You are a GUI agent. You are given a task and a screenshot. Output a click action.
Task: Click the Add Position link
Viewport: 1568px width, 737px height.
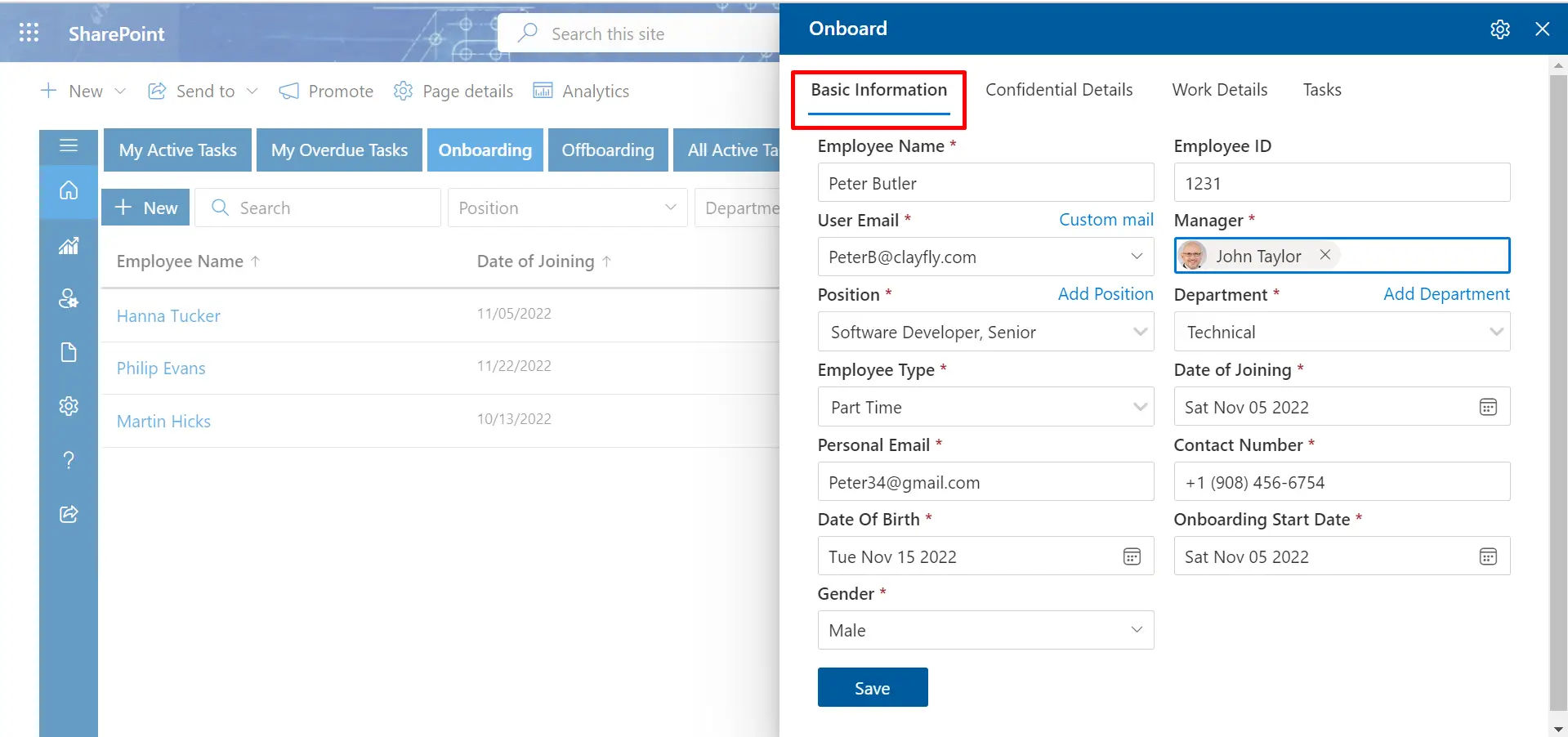click(x=1105, y=294)
